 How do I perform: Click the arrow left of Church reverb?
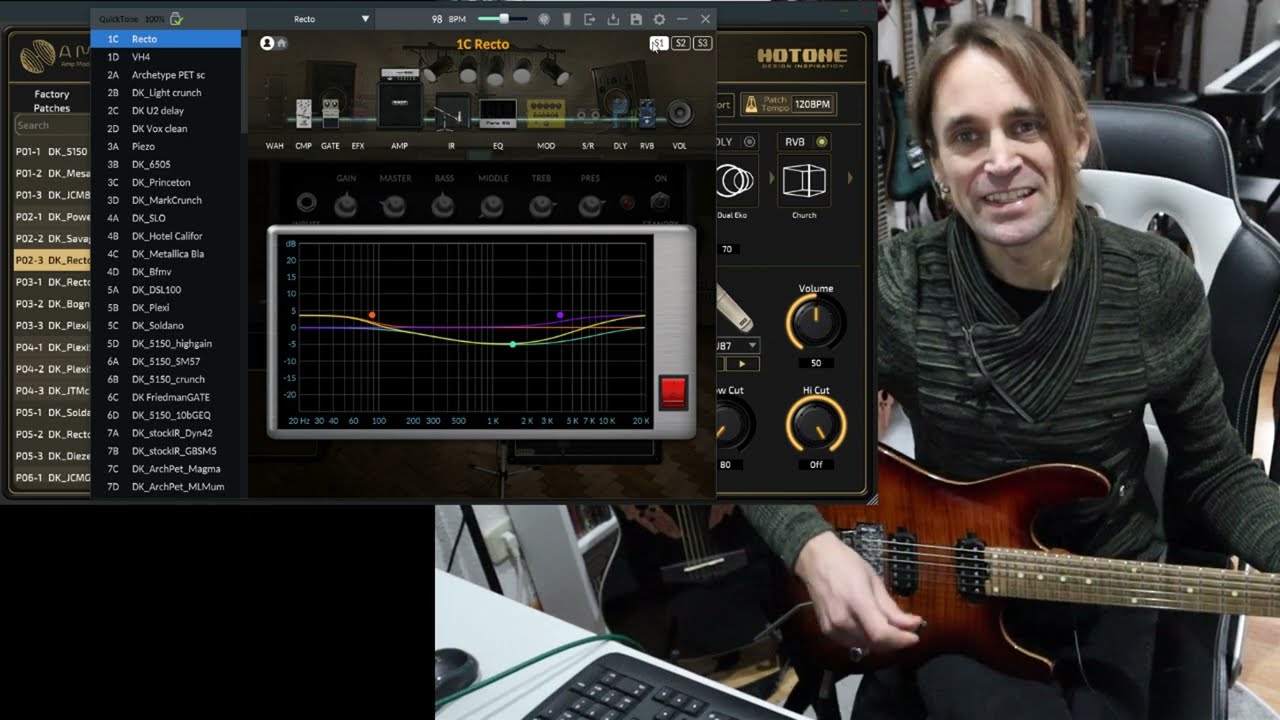pos(771,178)
